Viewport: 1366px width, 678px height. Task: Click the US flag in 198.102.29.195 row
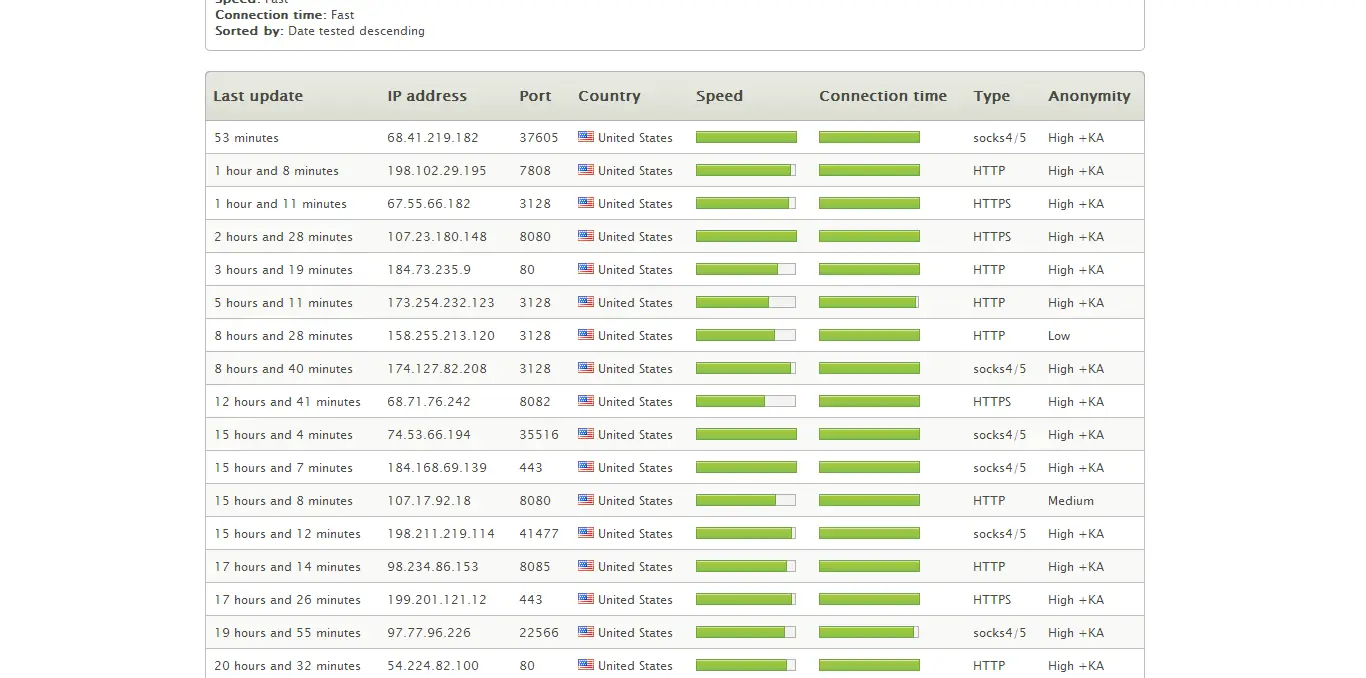click(586, 170)
